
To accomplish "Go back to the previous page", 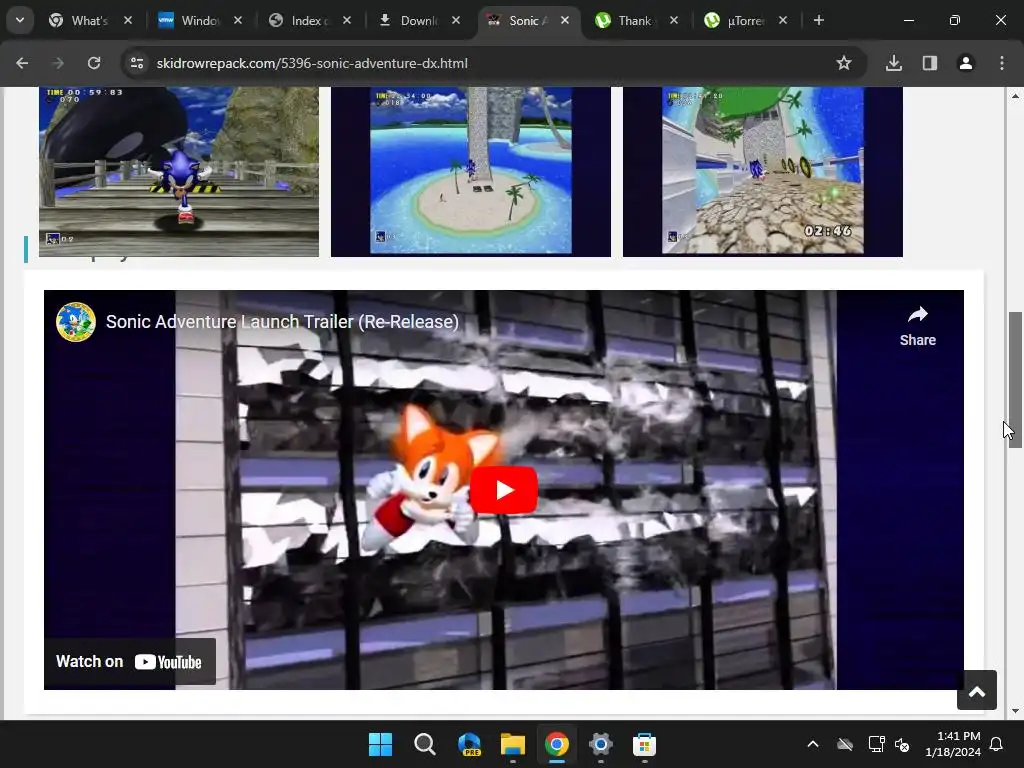I will pos(22,63).
